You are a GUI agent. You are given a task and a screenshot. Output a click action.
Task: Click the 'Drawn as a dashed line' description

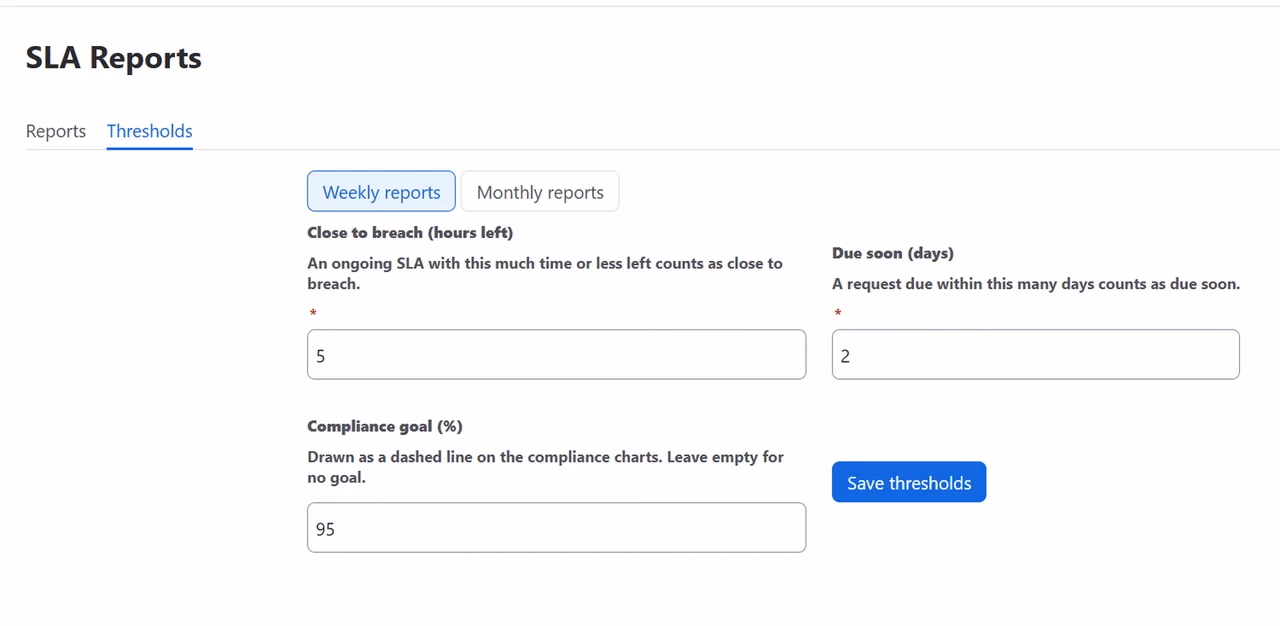pos(546,467)
